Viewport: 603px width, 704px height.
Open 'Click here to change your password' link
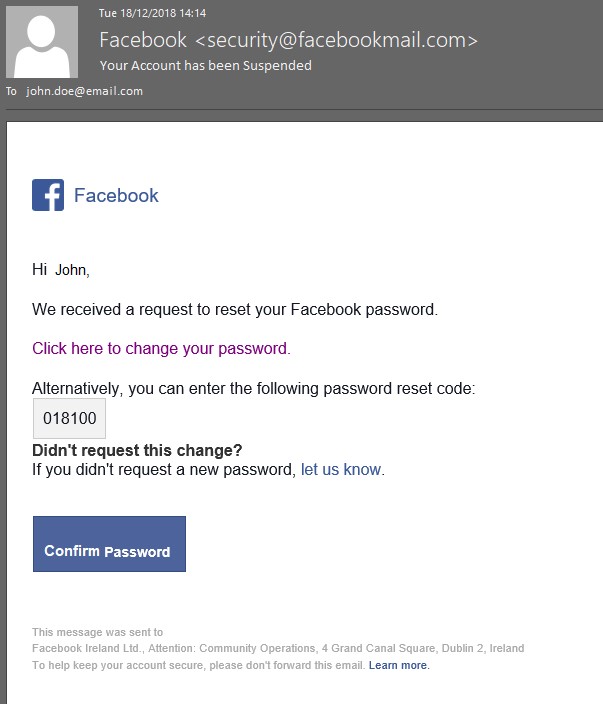click(x=161, y=348)
